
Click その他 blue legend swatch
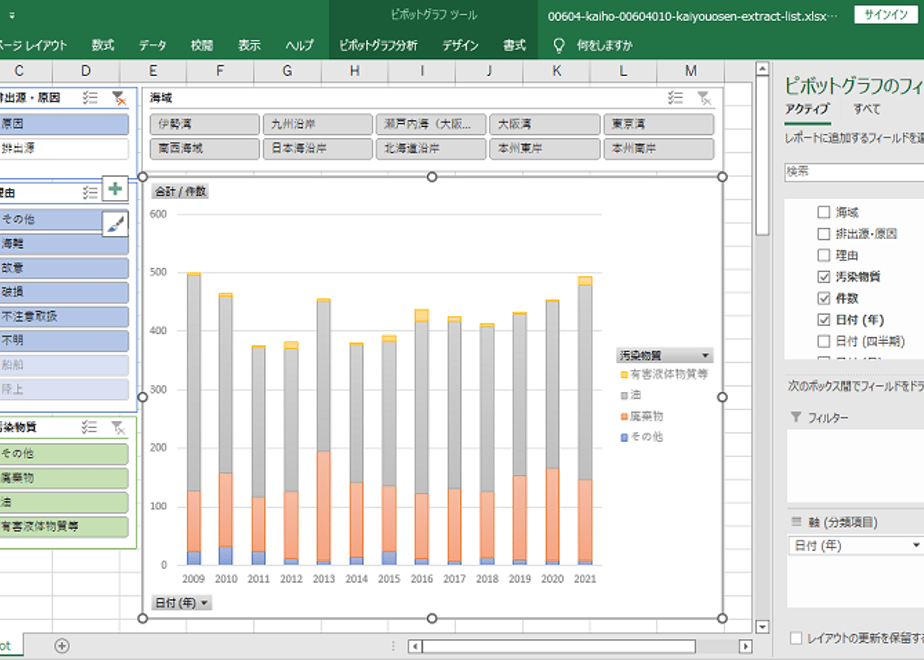(624, 437)
